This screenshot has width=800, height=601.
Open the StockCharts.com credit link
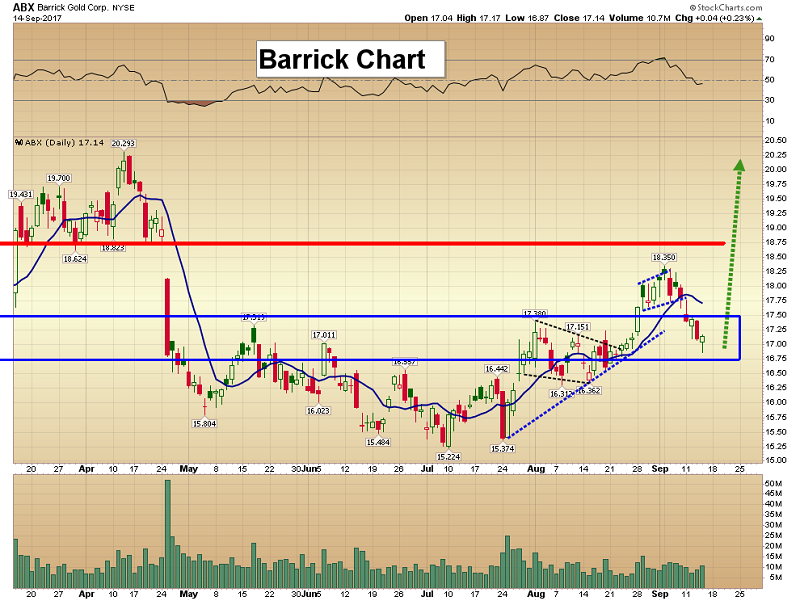(726, 8)
